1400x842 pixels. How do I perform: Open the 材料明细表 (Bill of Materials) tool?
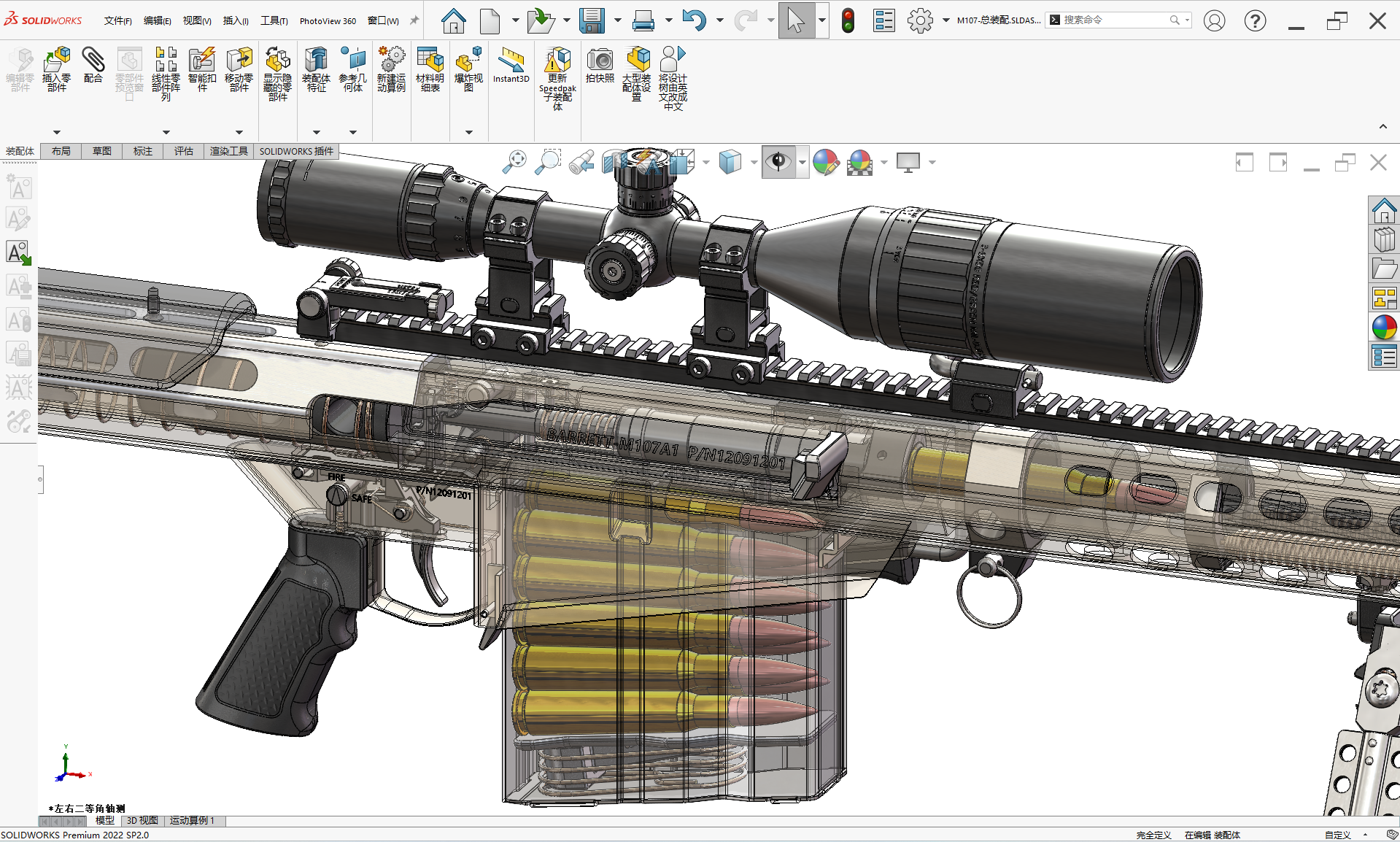pos(430,70)
